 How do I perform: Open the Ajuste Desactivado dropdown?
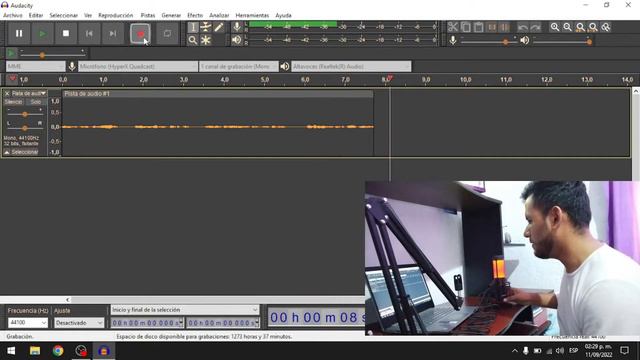(x=79, y=322)
